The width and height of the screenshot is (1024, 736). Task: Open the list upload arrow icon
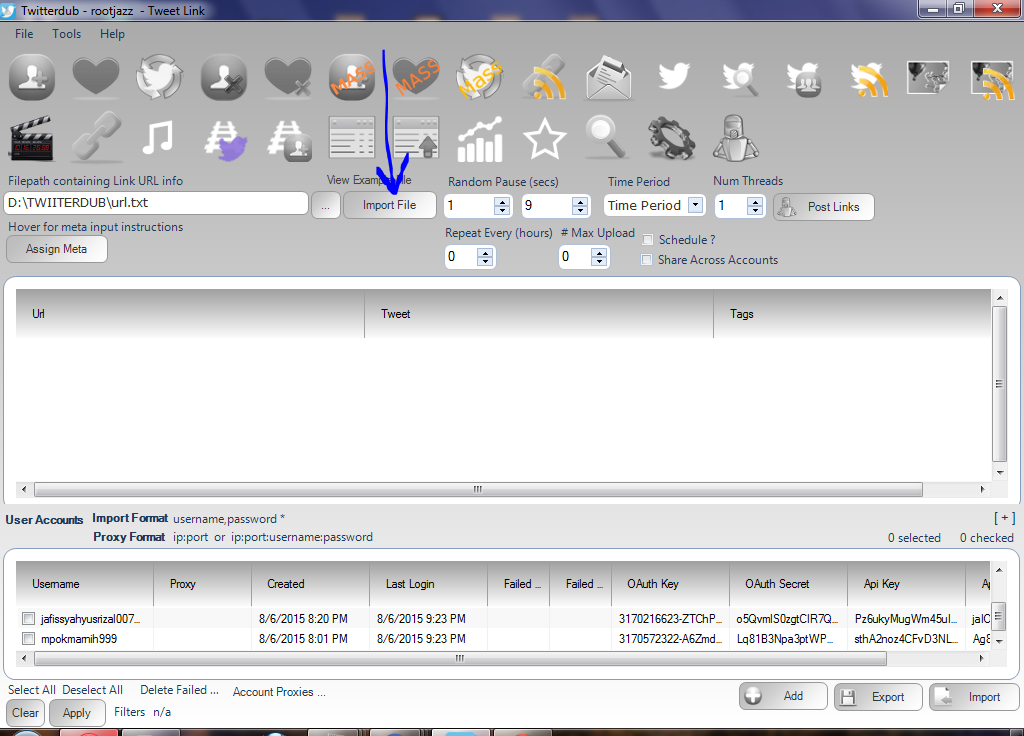[x=416, y=138]
